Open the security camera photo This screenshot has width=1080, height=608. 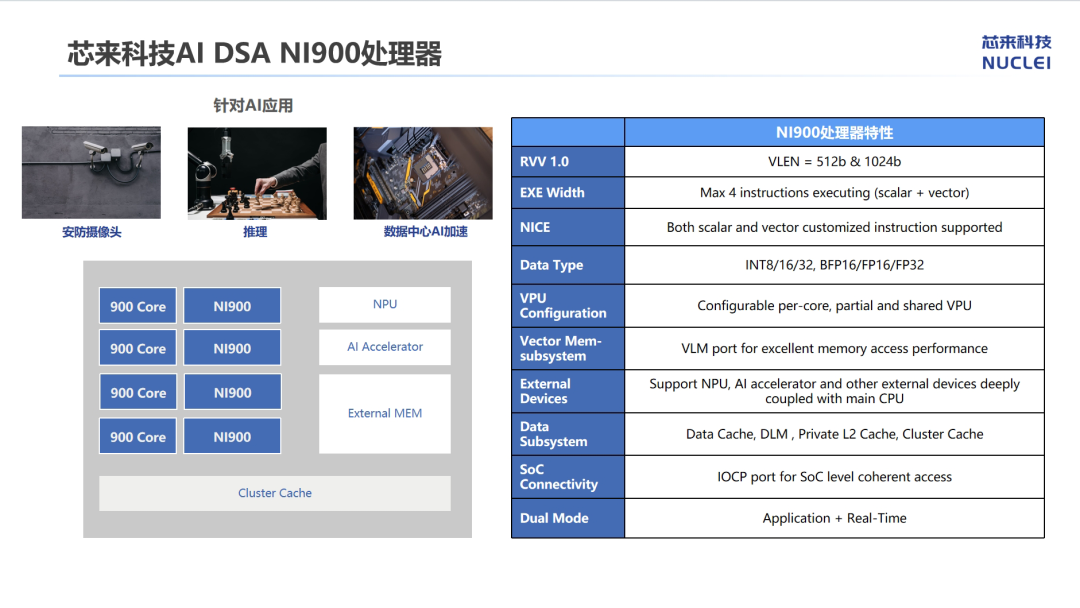coord(92,172)
